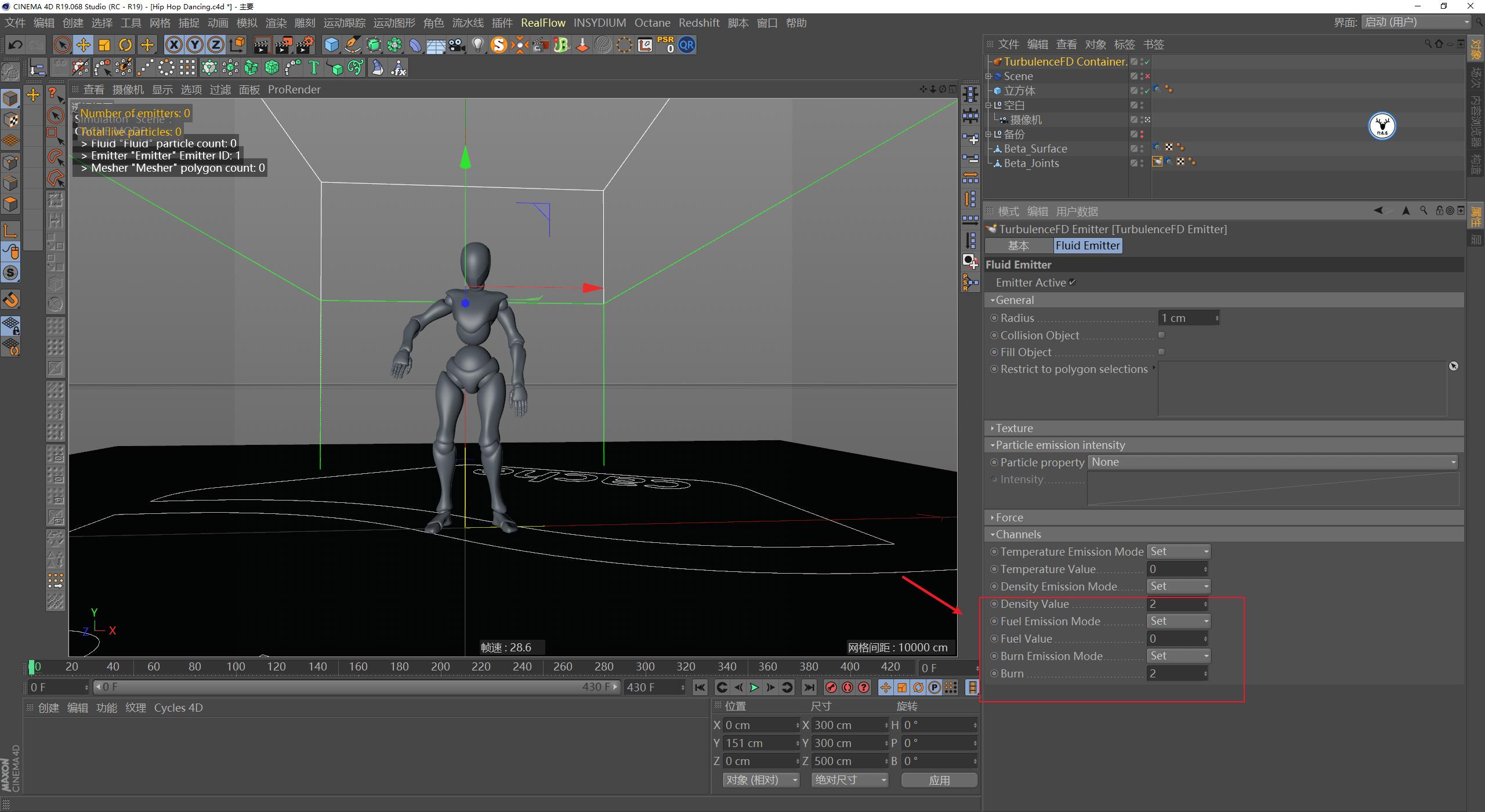
Task: Open the RealFlow menu
Action: click(544, 23)
